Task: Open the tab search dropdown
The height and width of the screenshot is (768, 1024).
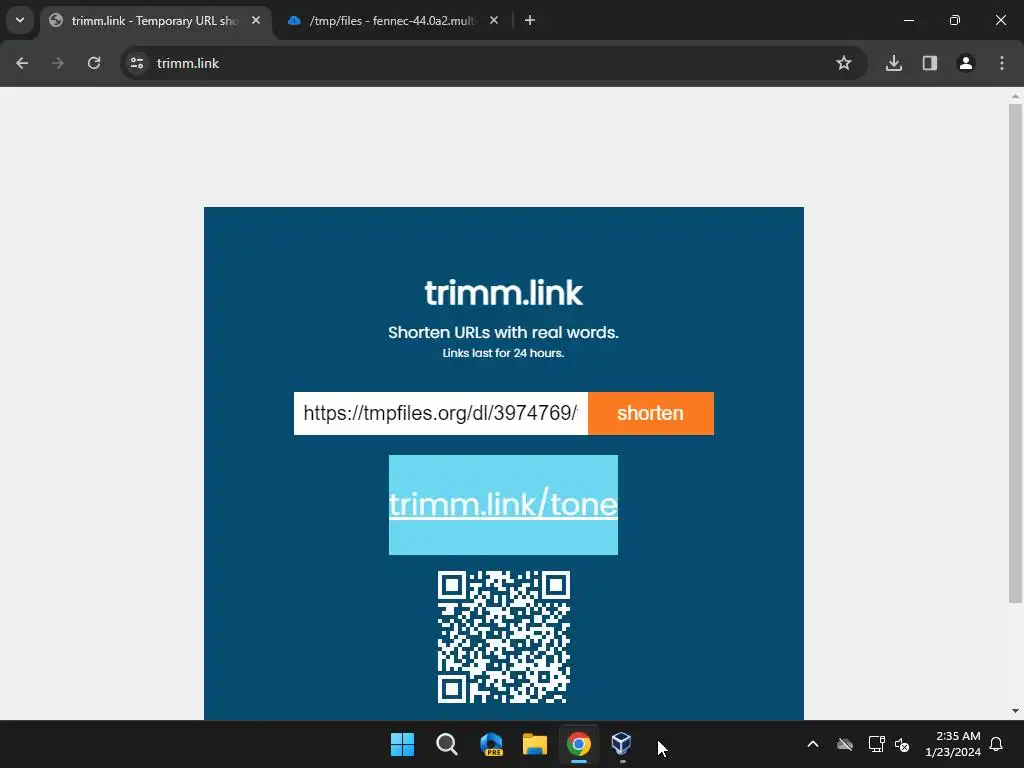Action: coord(20,20)
